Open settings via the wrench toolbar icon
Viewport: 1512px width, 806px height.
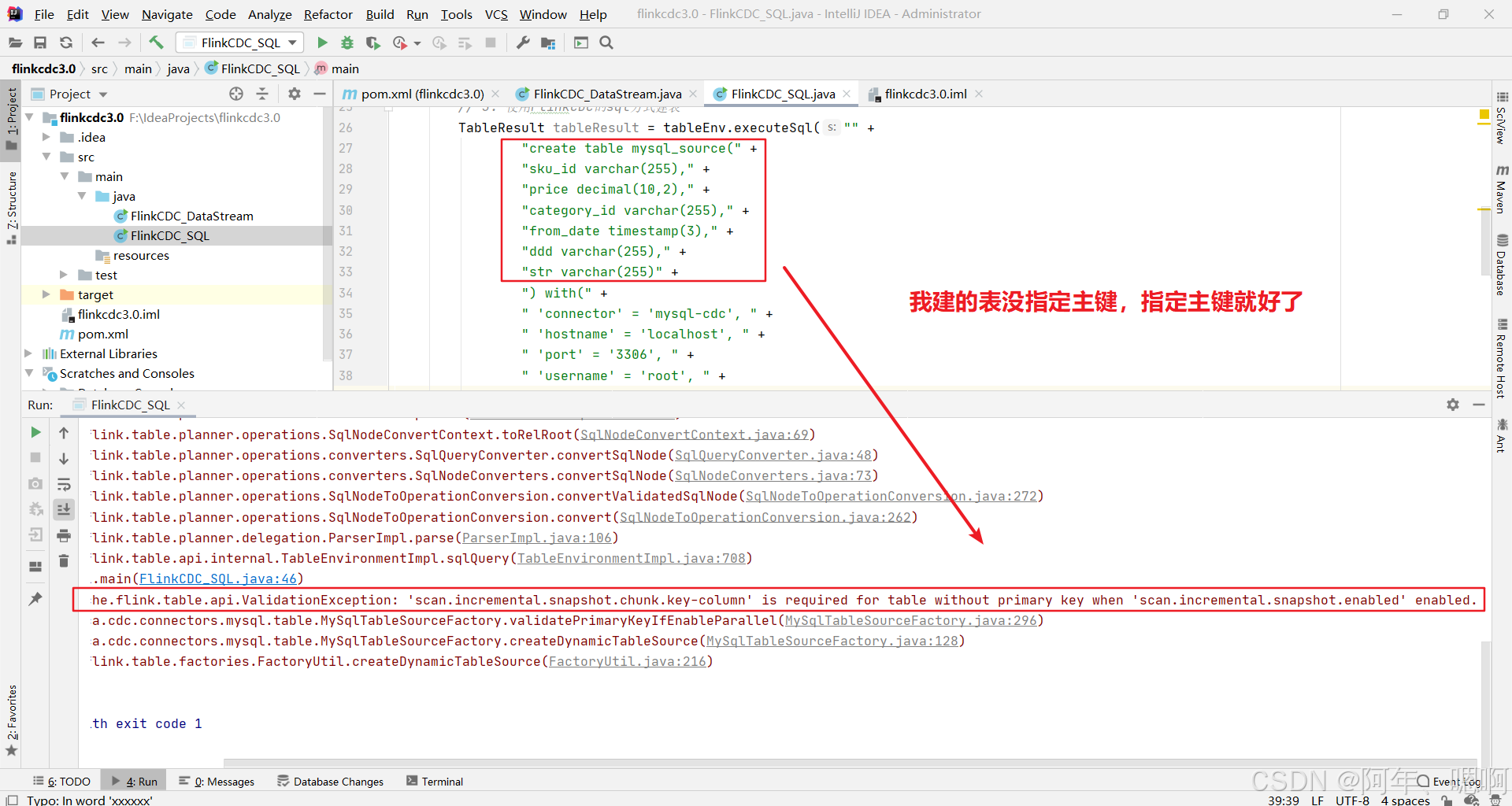coord(523,43)
